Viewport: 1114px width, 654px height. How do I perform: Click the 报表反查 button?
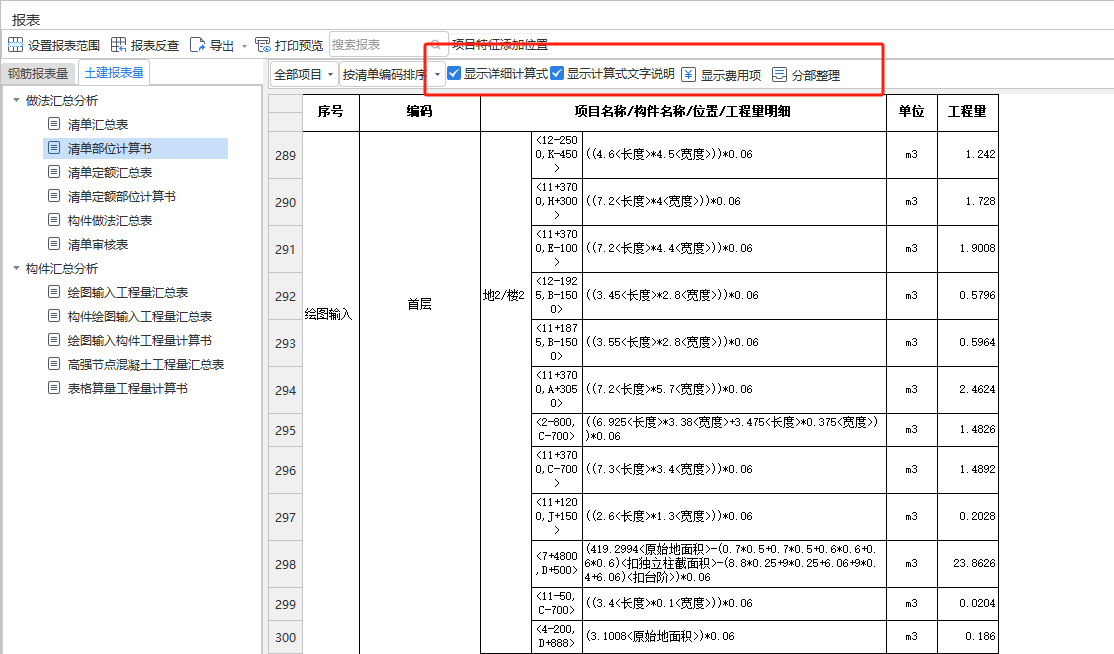[x=146, y=45]
